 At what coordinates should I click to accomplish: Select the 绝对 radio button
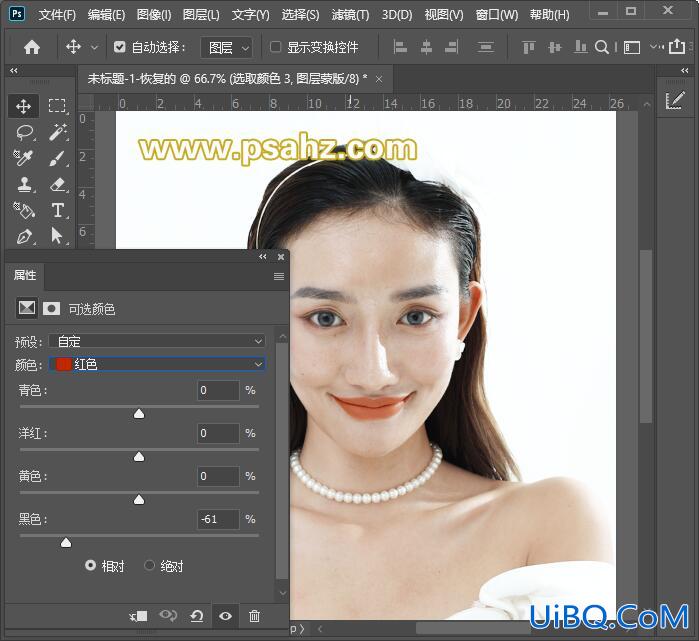point(149,565)
